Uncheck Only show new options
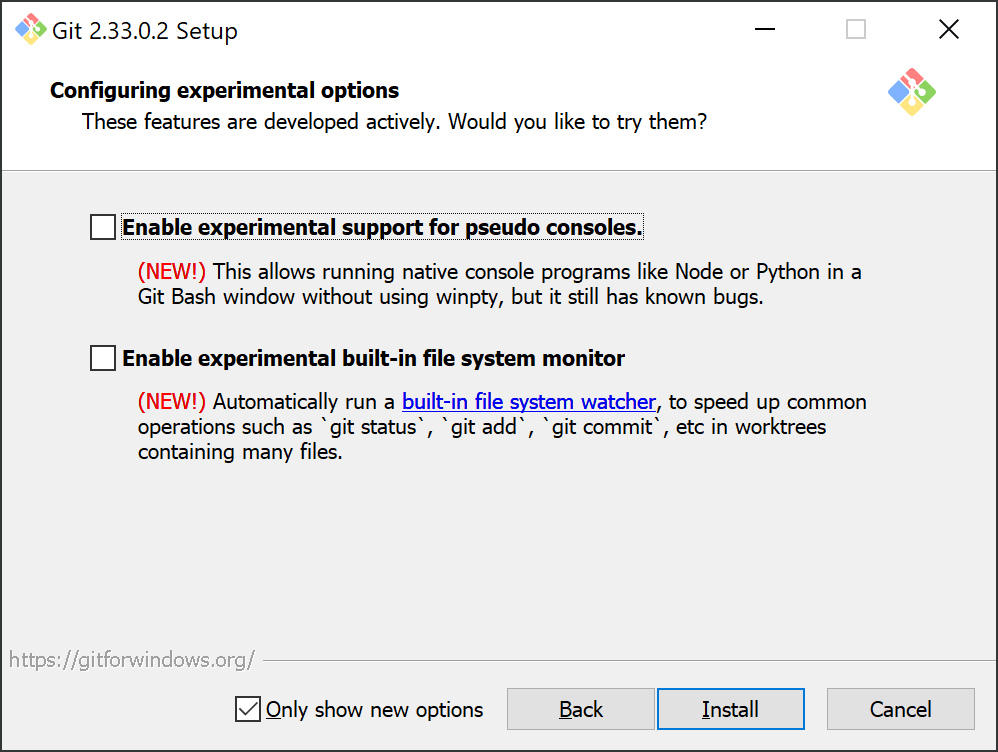Image resolution: width=998 pixels, height=752 pixels. (248, 709)
